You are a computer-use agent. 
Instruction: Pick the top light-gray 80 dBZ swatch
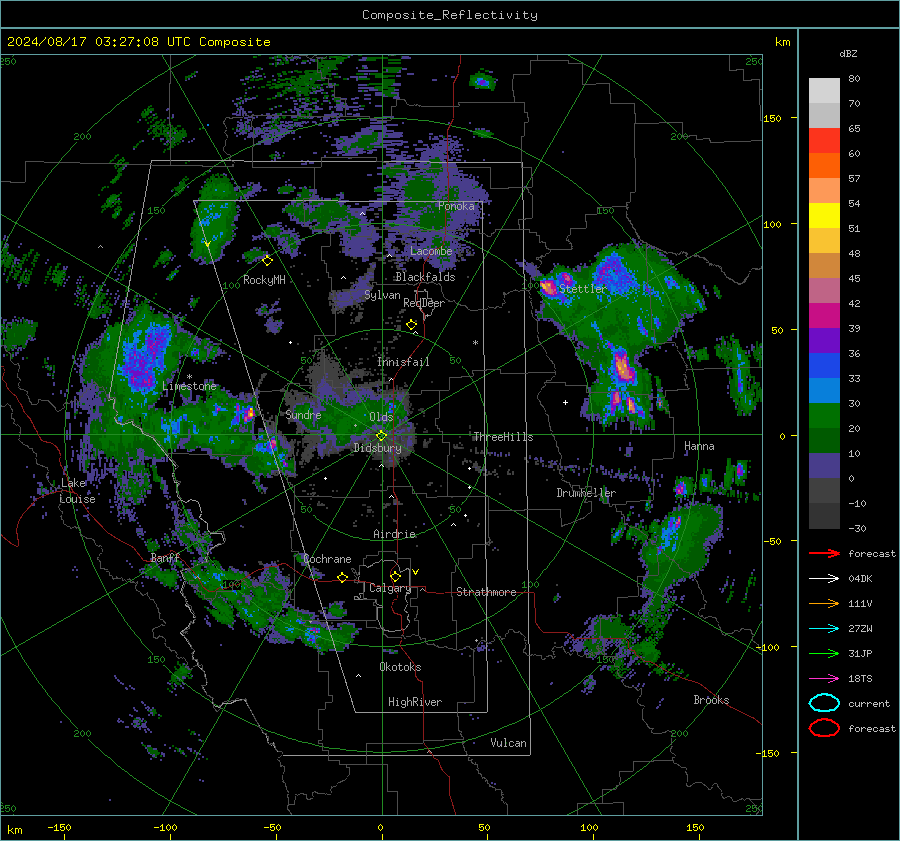(824, 91)
